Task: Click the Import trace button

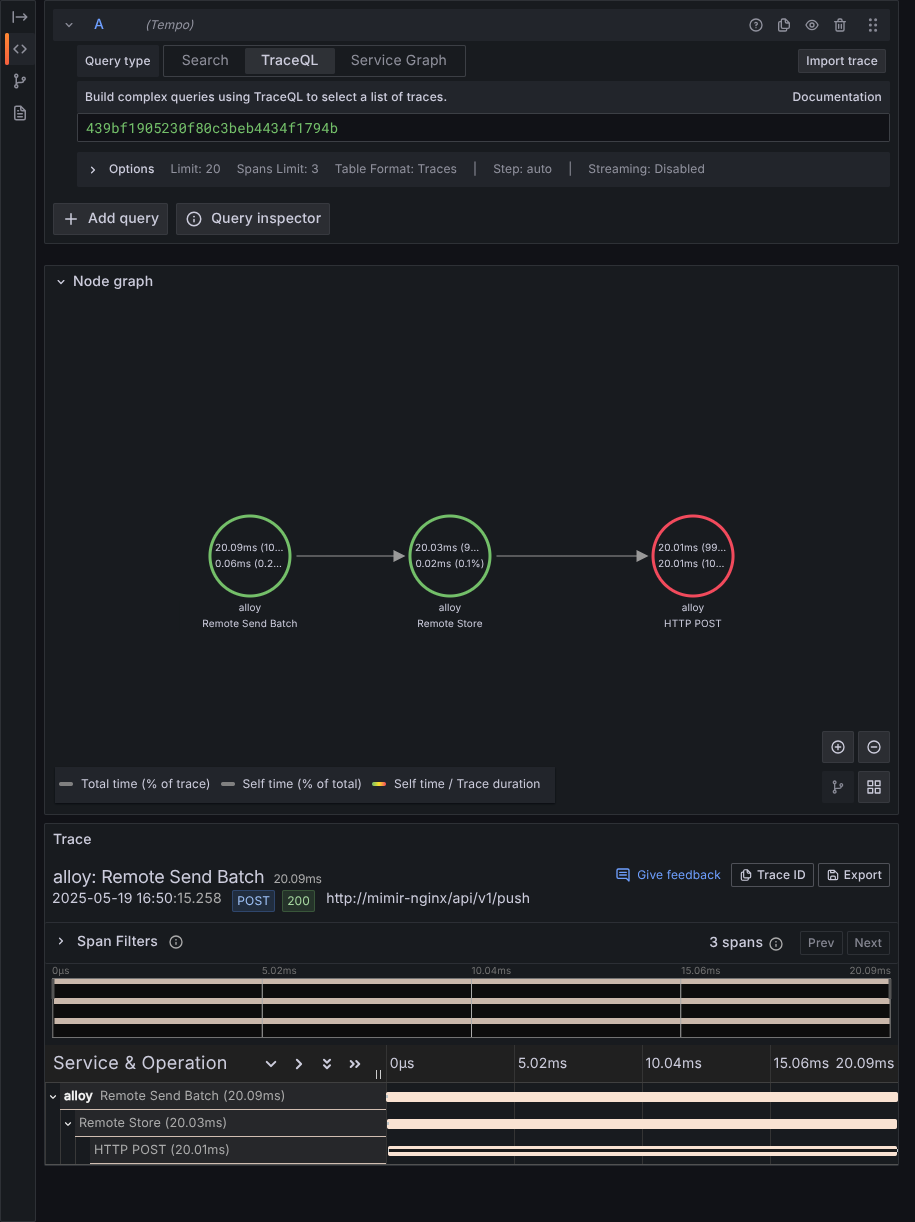Action: coord(841,61)
